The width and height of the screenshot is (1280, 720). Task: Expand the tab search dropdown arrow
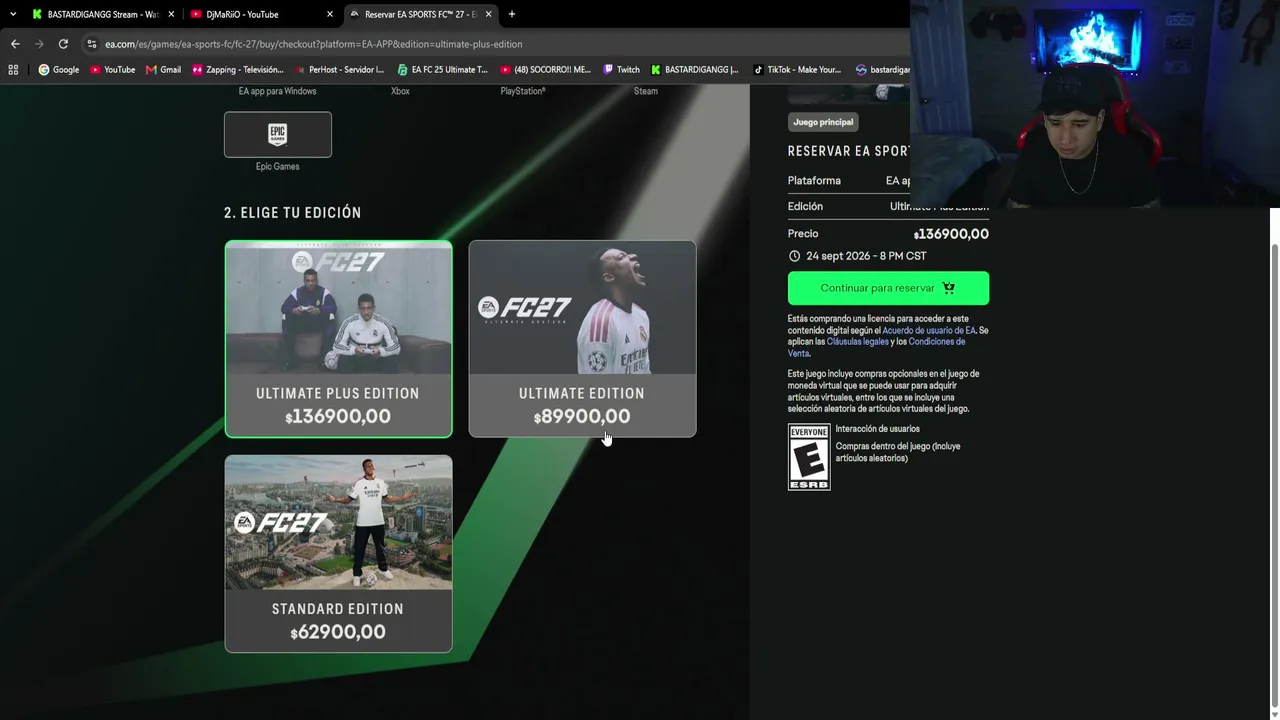point(13,14)
